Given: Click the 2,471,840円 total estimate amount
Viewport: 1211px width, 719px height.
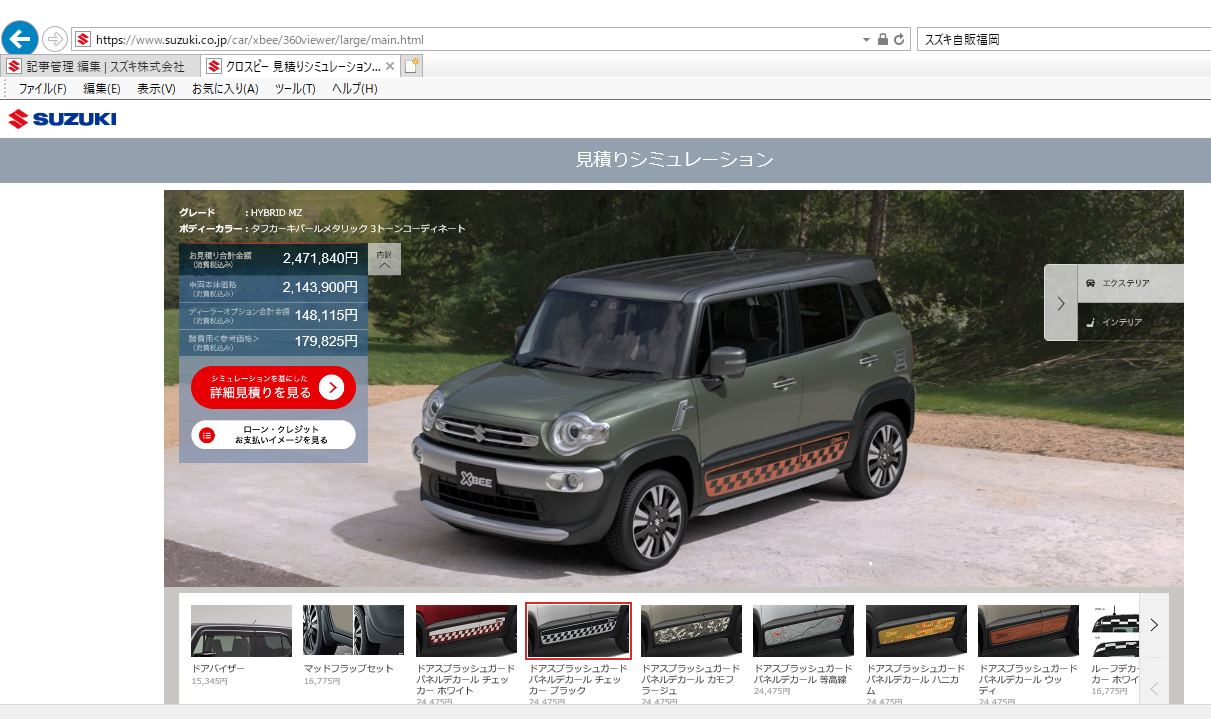Looking at the screenshot, I should [320, 258].
